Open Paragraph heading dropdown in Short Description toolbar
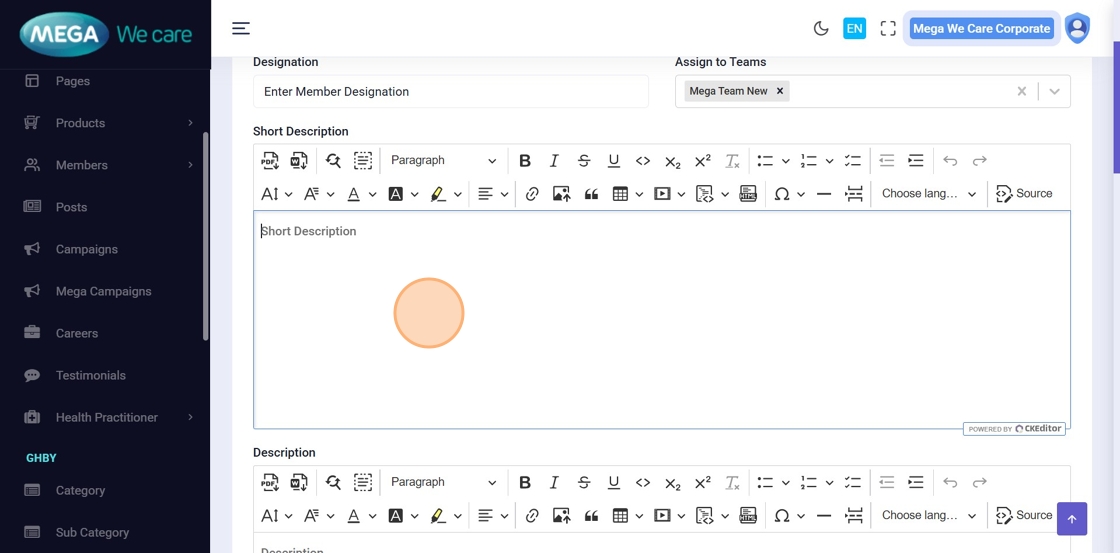 click(443, 161)
